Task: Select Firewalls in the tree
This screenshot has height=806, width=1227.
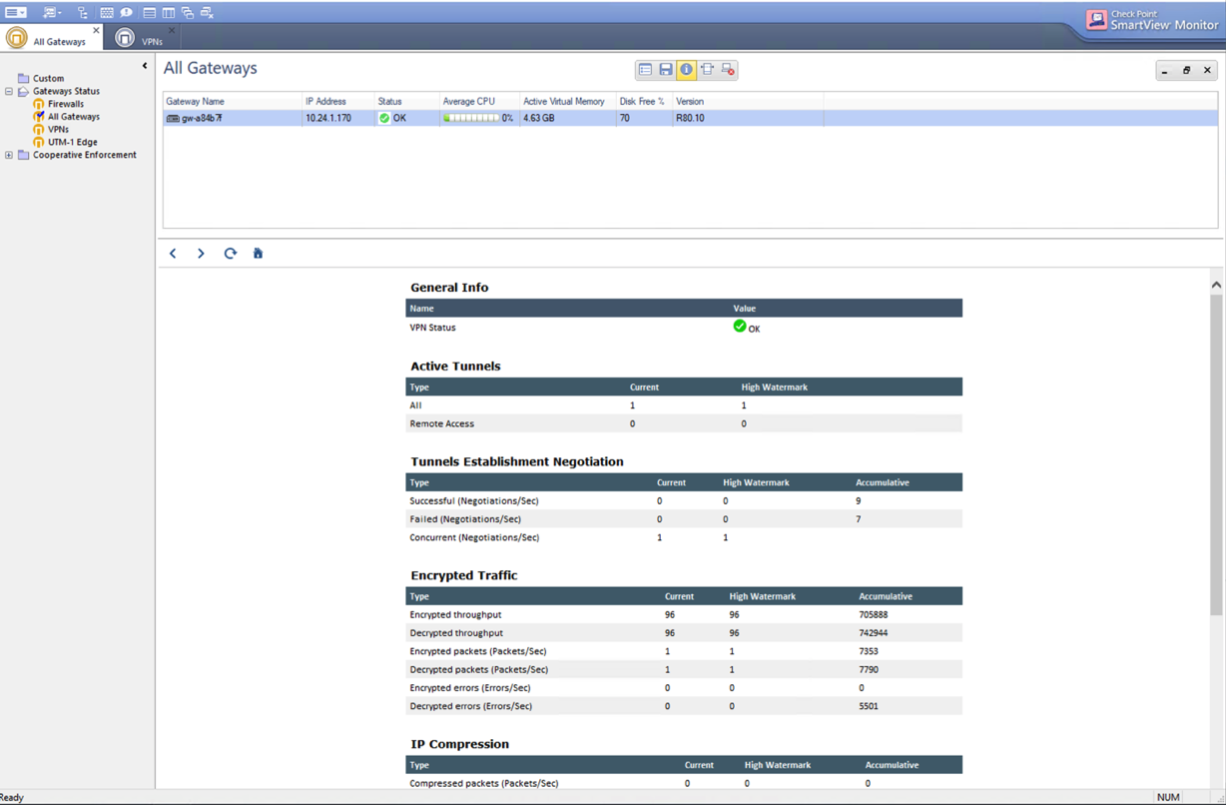Action: [65, 104]
